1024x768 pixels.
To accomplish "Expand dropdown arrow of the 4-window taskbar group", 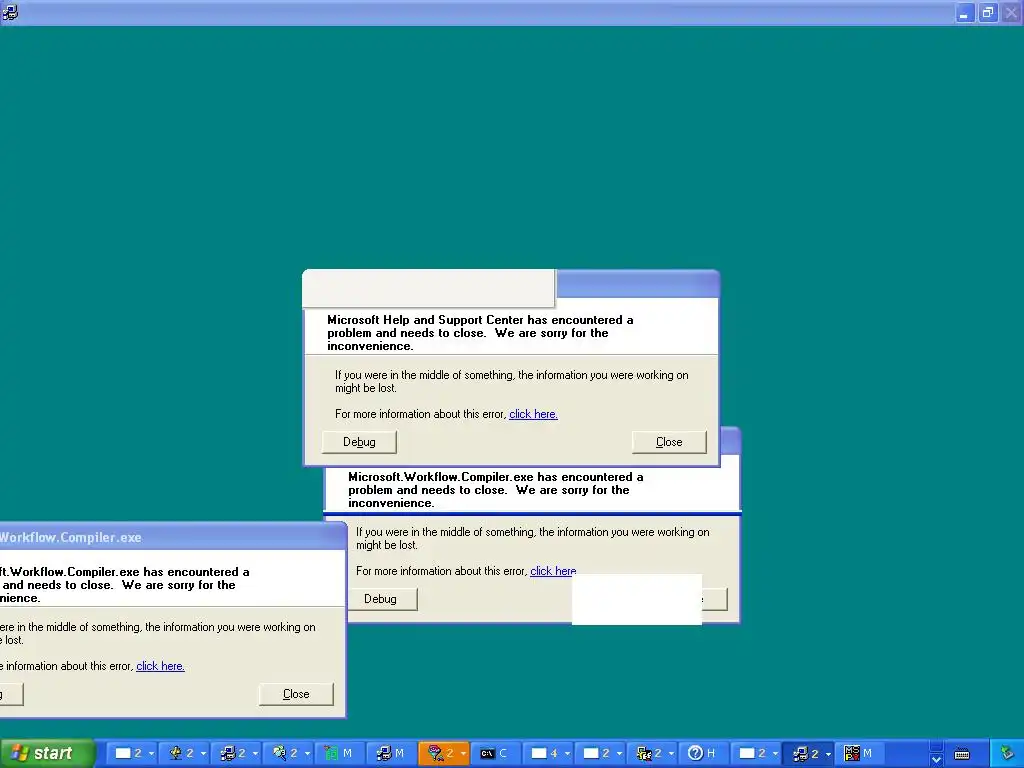I will 567,754.
